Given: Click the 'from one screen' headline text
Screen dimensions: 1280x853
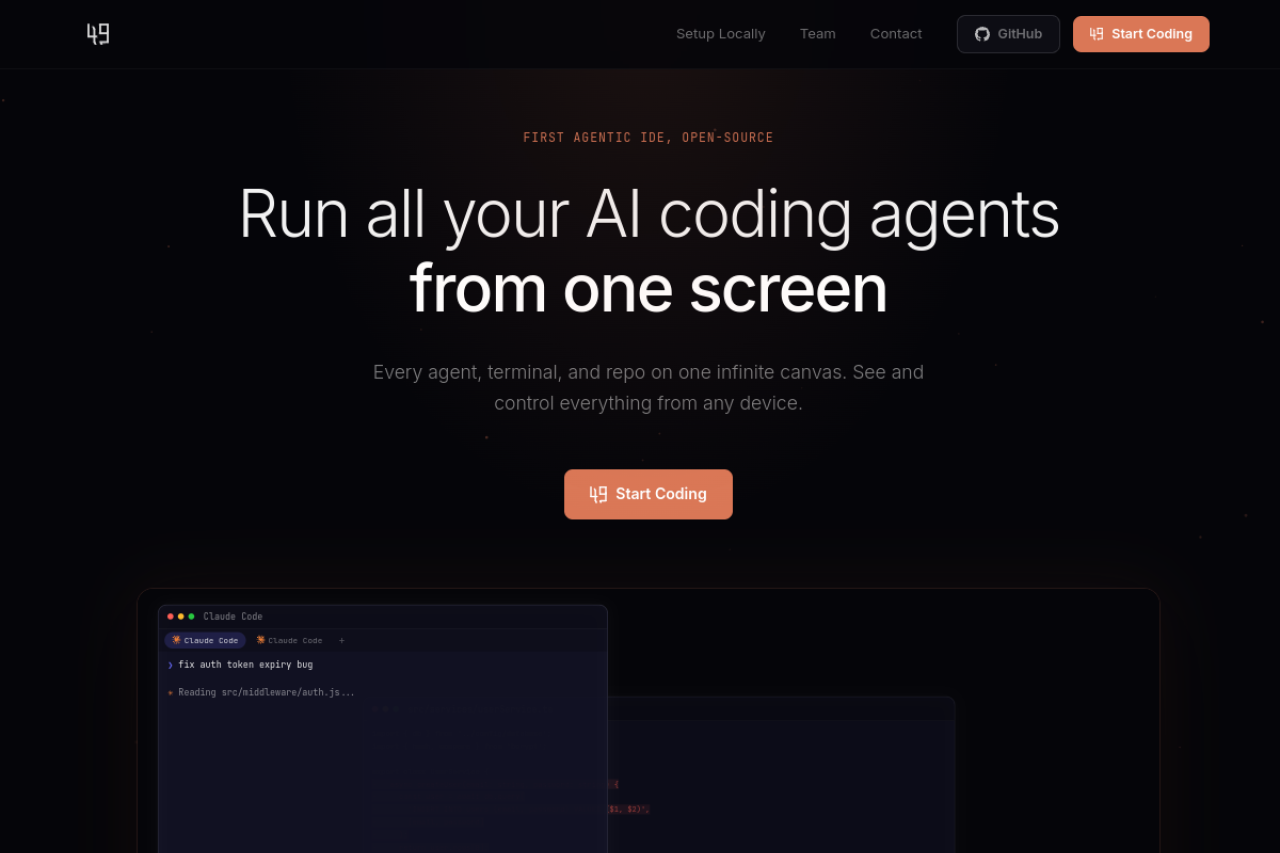Looking at the screenshot, I should [648, 289].
